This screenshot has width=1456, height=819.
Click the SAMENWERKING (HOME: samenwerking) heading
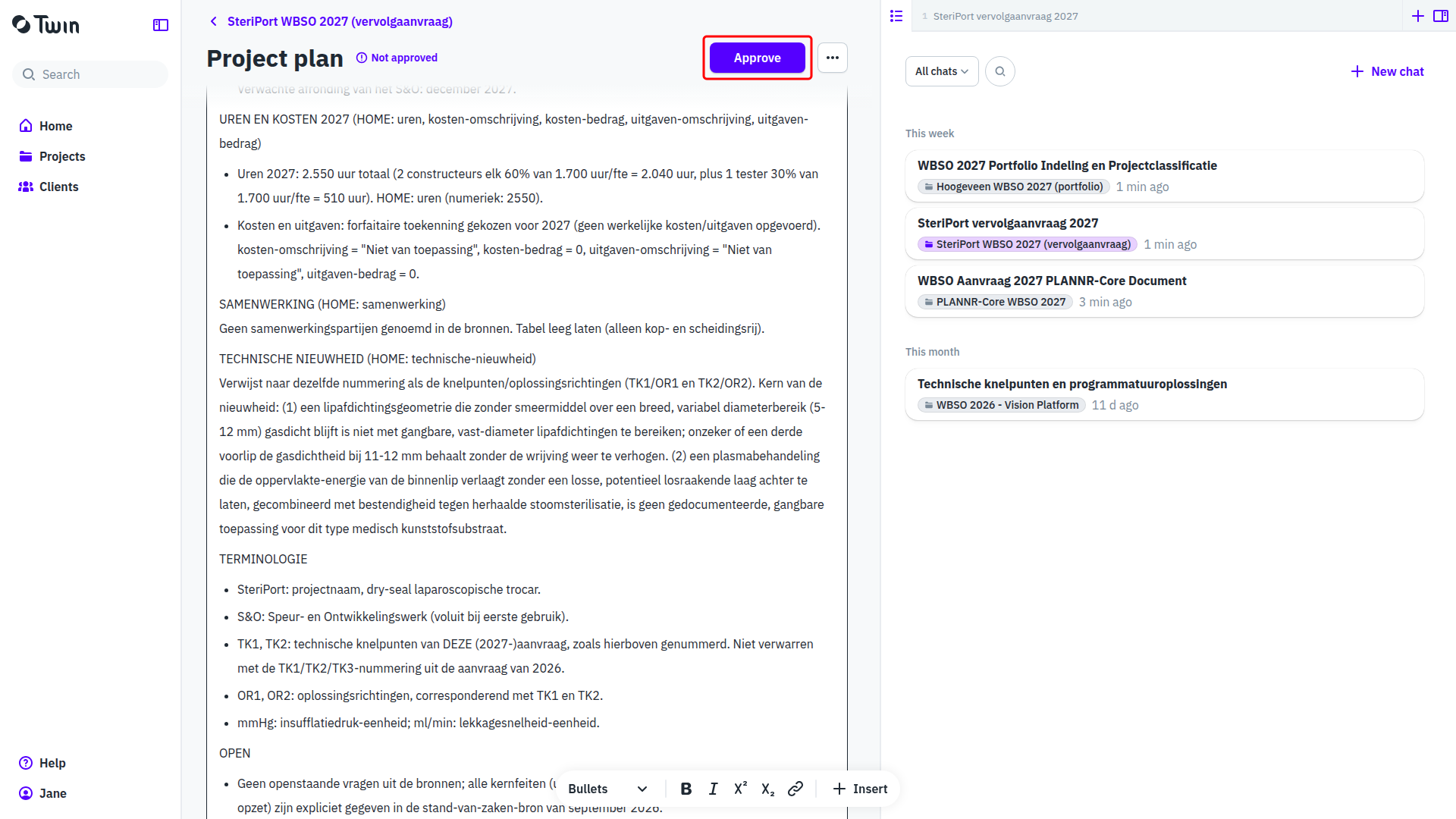pos(332,304)
